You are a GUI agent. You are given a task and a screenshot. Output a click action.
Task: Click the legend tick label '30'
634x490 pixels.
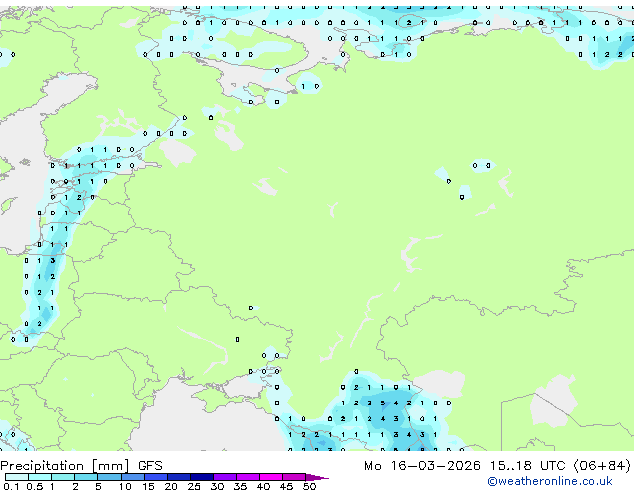(x=217, y=486)
